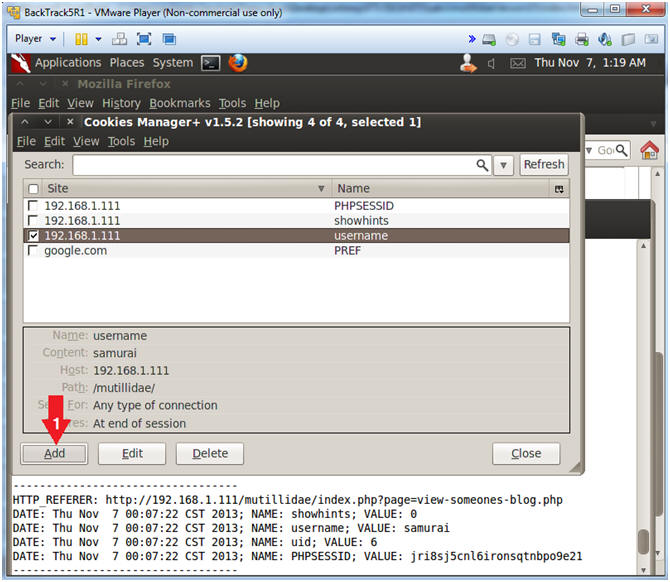The image size is (670, 582).
Task: Click the hard disk device icon in VMware toolbar
Action: pyautogui.click(x=489, y=40)
